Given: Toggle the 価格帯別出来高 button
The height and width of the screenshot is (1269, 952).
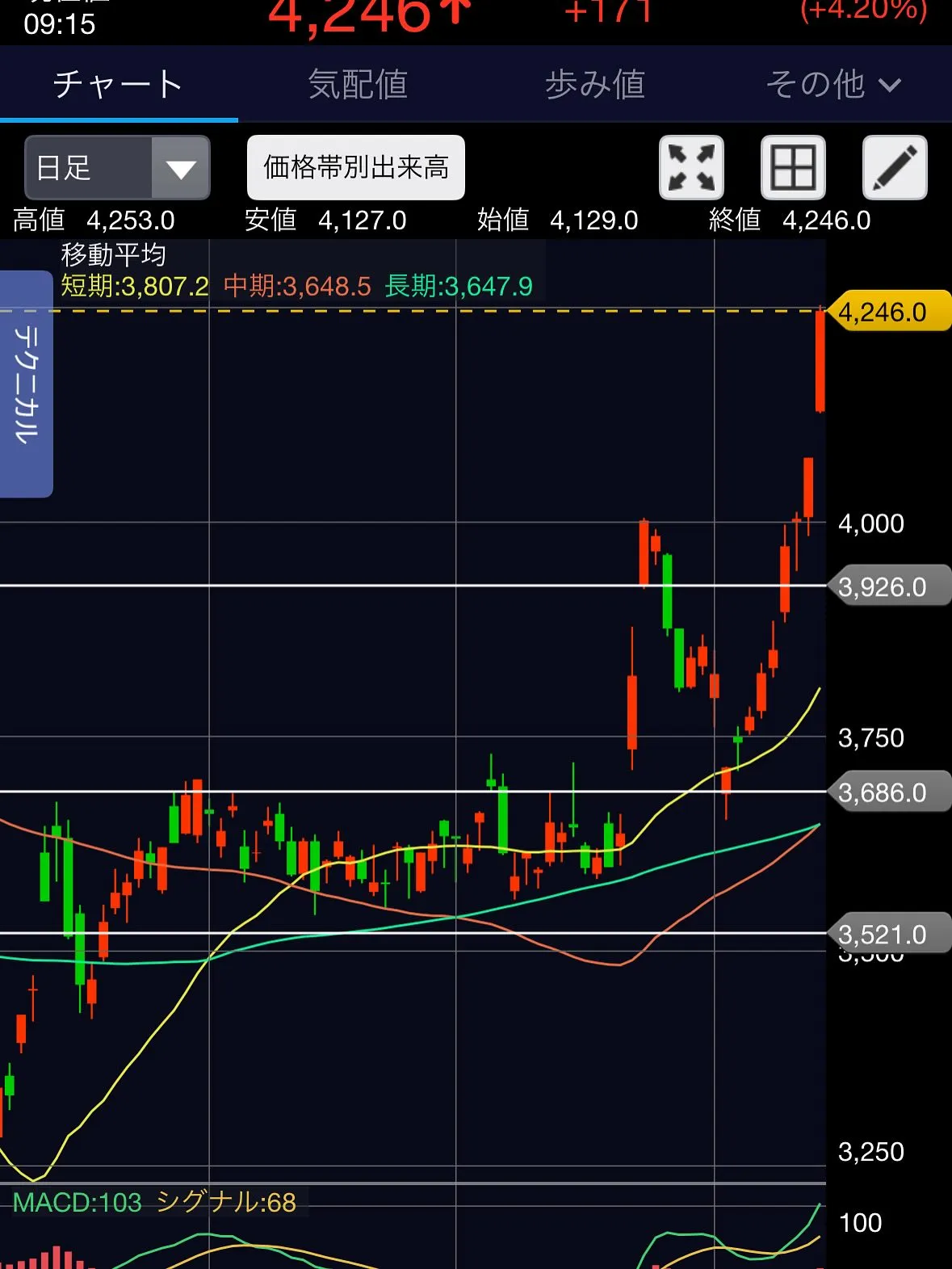Looking at the screenshot, I should (355, 168).
